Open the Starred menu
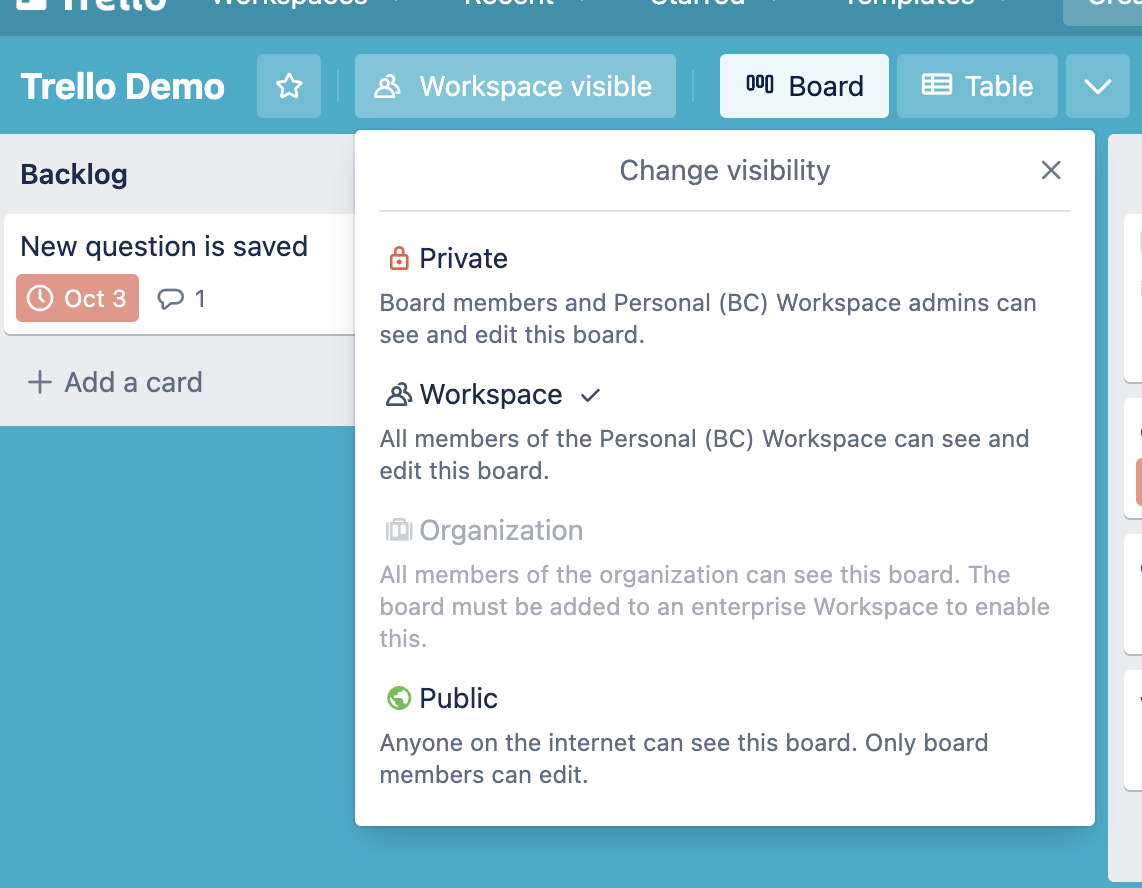 point(695,5)
